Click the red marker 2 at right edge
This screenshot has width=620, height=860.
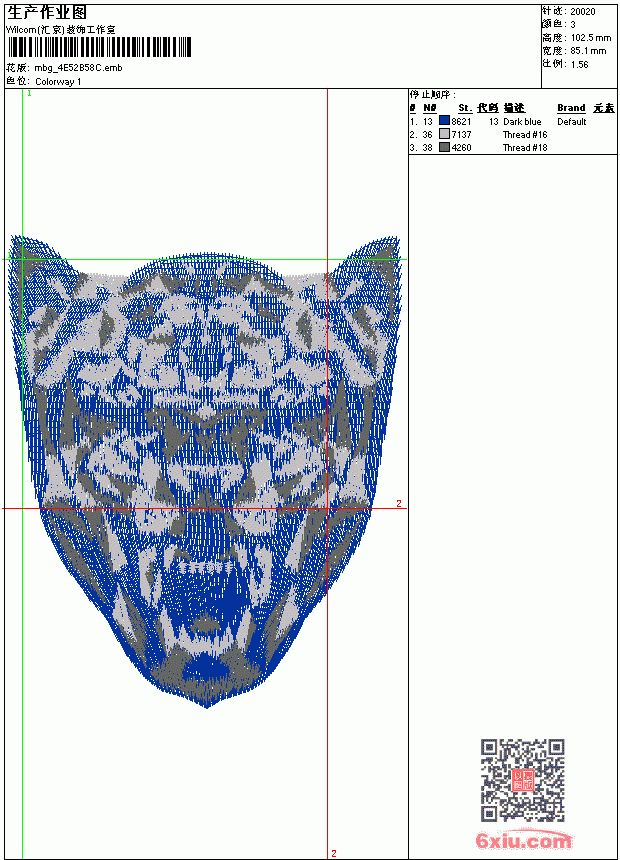click(x=399, y=503)
